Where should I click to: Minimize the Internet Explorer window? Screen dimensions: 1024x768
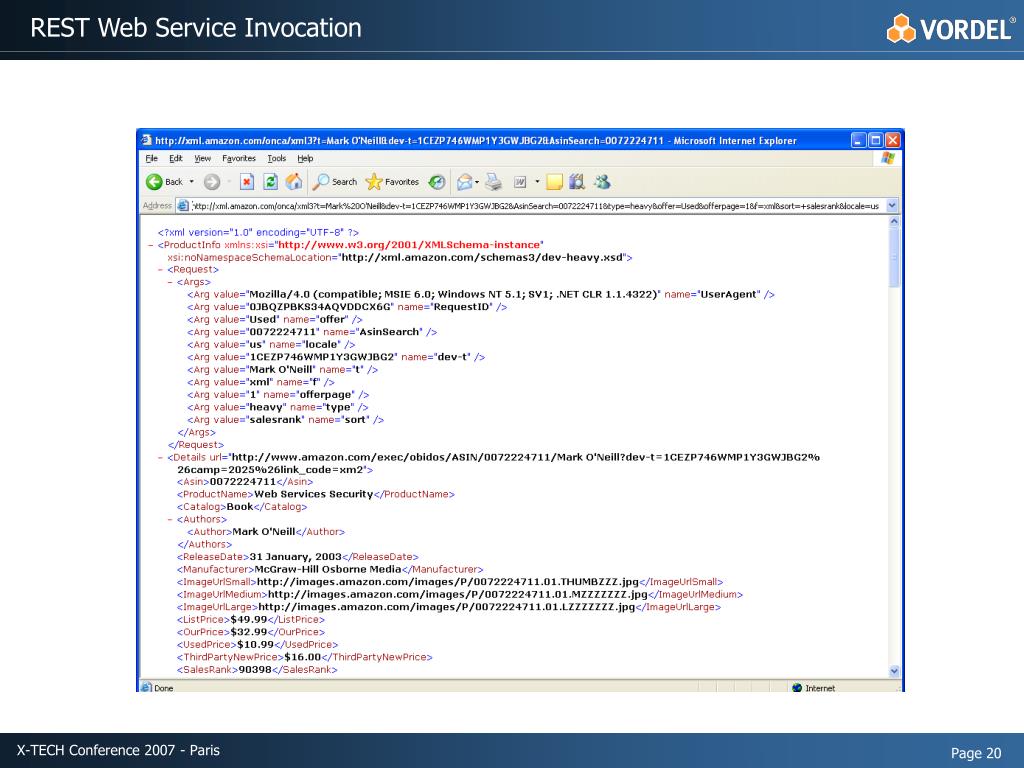859,140
